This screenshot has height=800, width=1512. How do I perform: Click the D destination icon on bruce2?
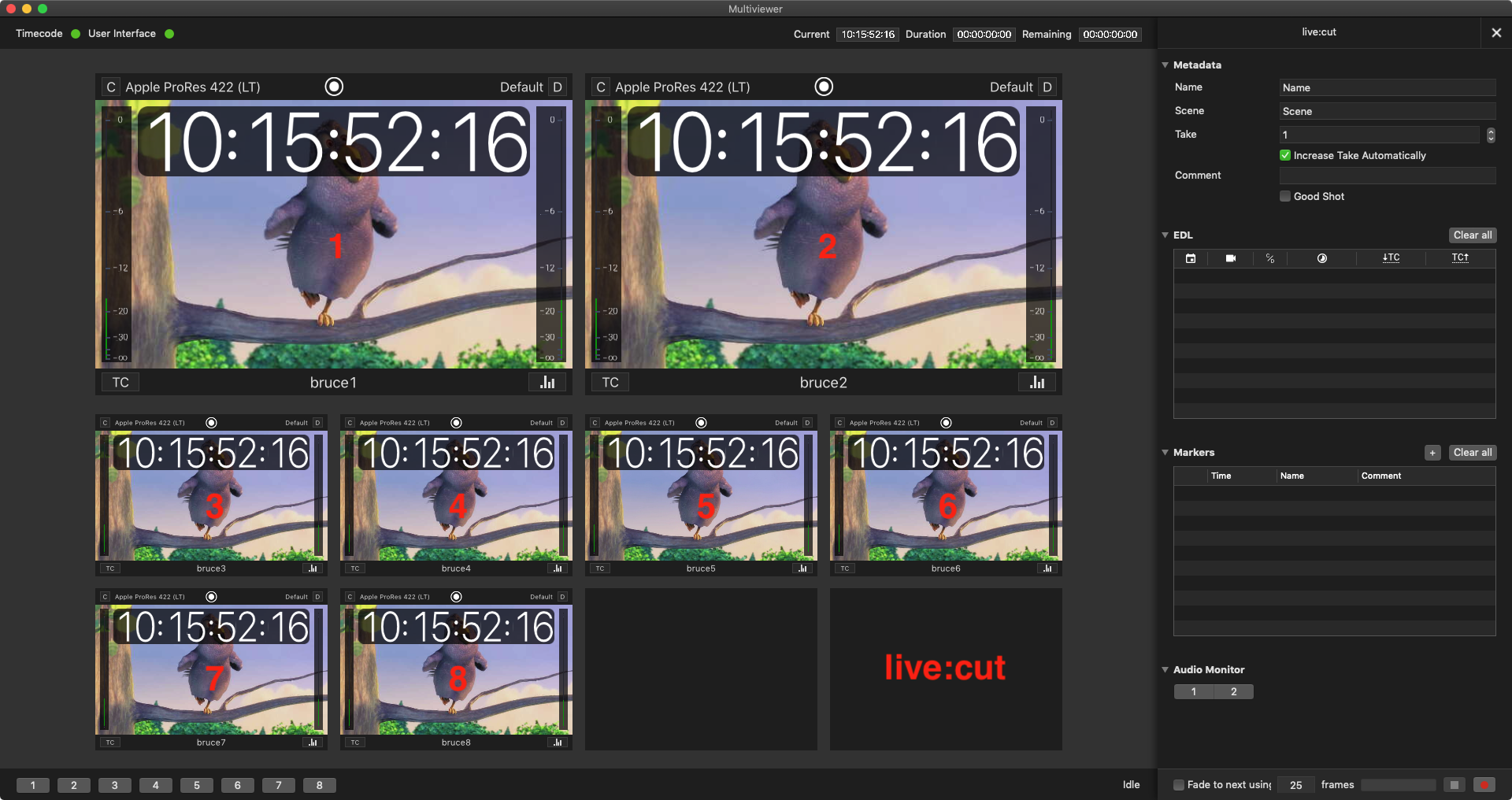[x=1047, y=87]
